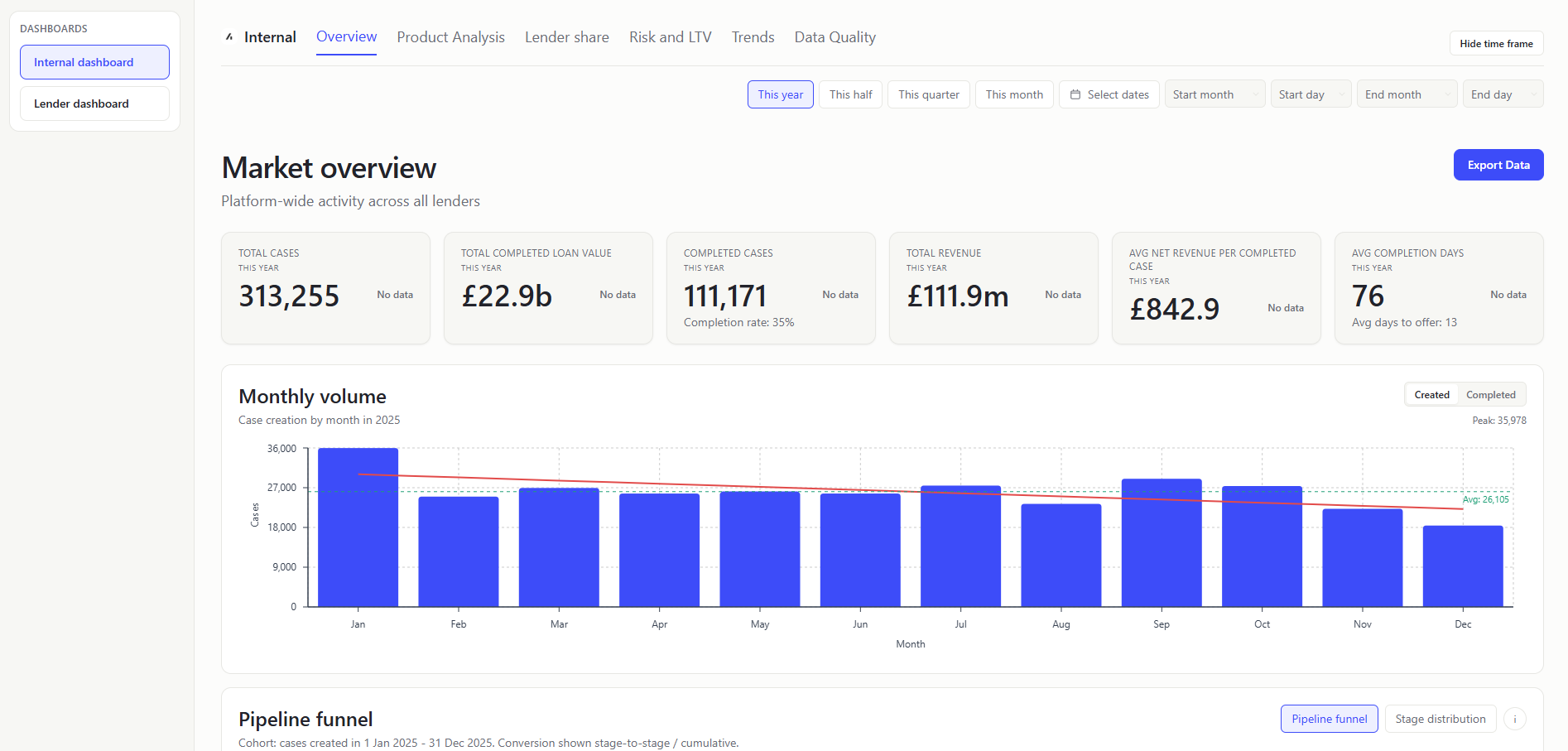1568x751 pixels.
Task: Click the collapse chevron beside Internal
Action: point(228,36)
